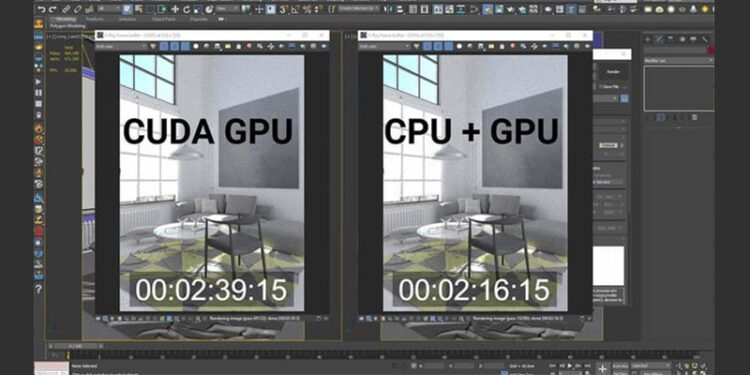Click the pink MAXScript listener box
Screen dimensions: 750x375
pyautogui.click(x=51, y=366)
